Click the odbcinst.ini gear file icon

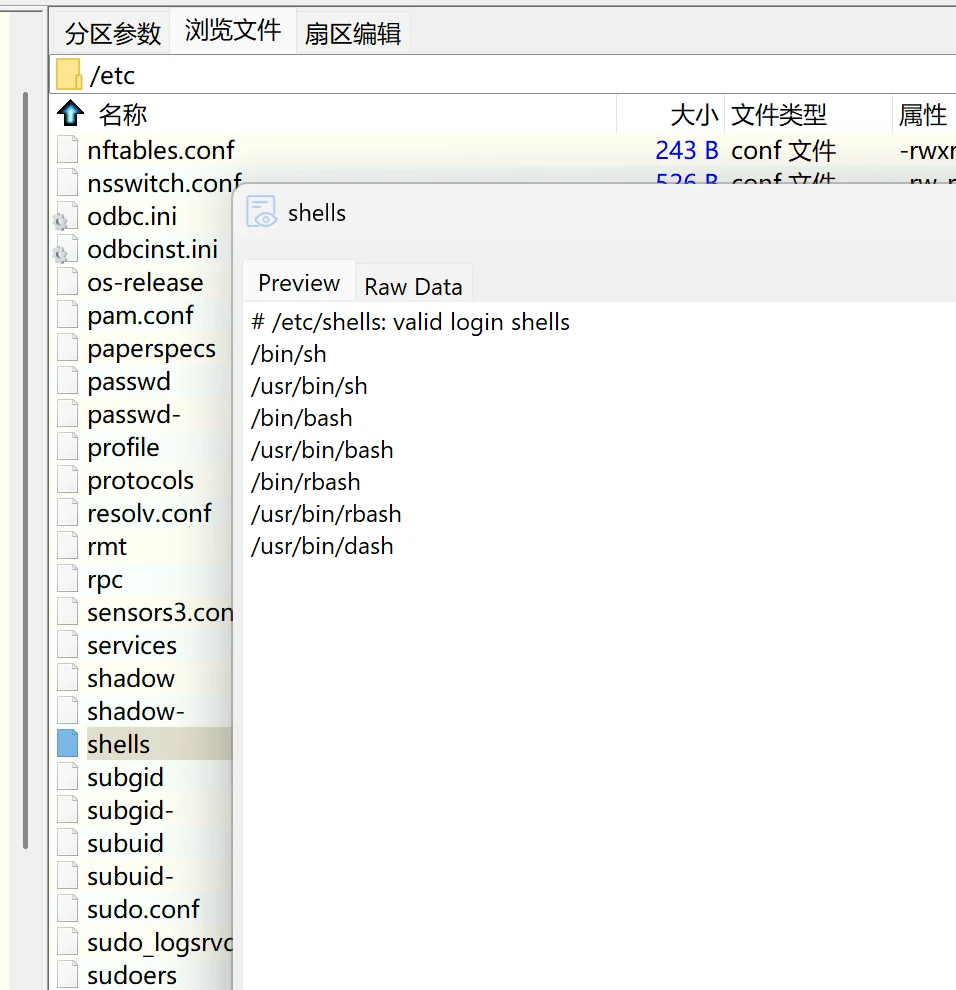pyautogui.click(x=64, y=250)
